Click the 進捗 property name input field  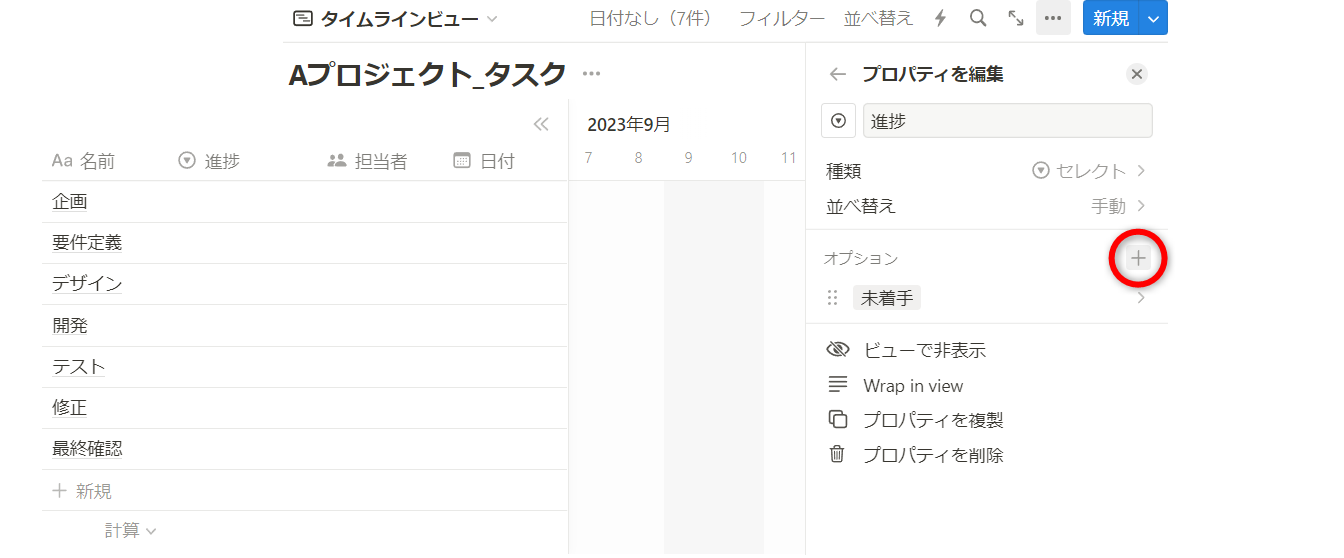(x=1007, y=120)
